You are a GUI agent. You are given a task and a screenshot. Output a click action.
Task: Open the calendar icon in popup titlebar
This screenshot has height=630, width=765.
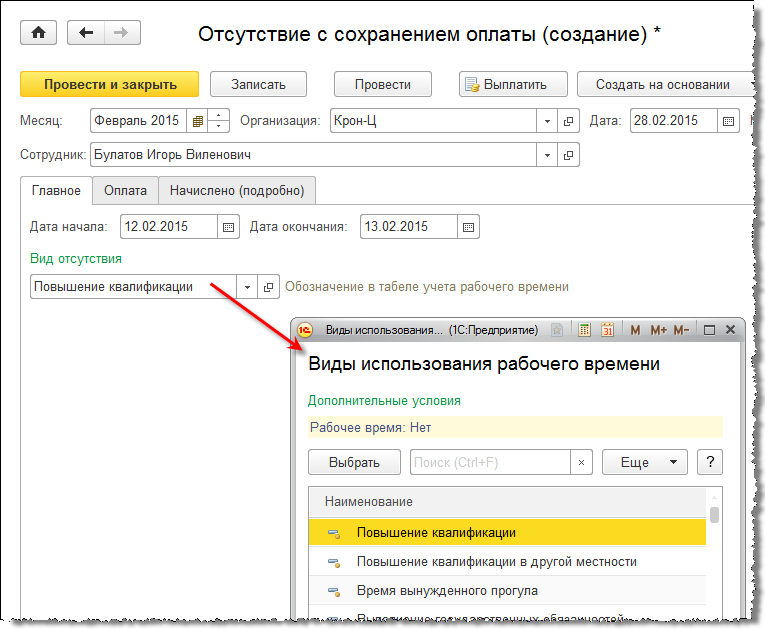tap(607, 330)
